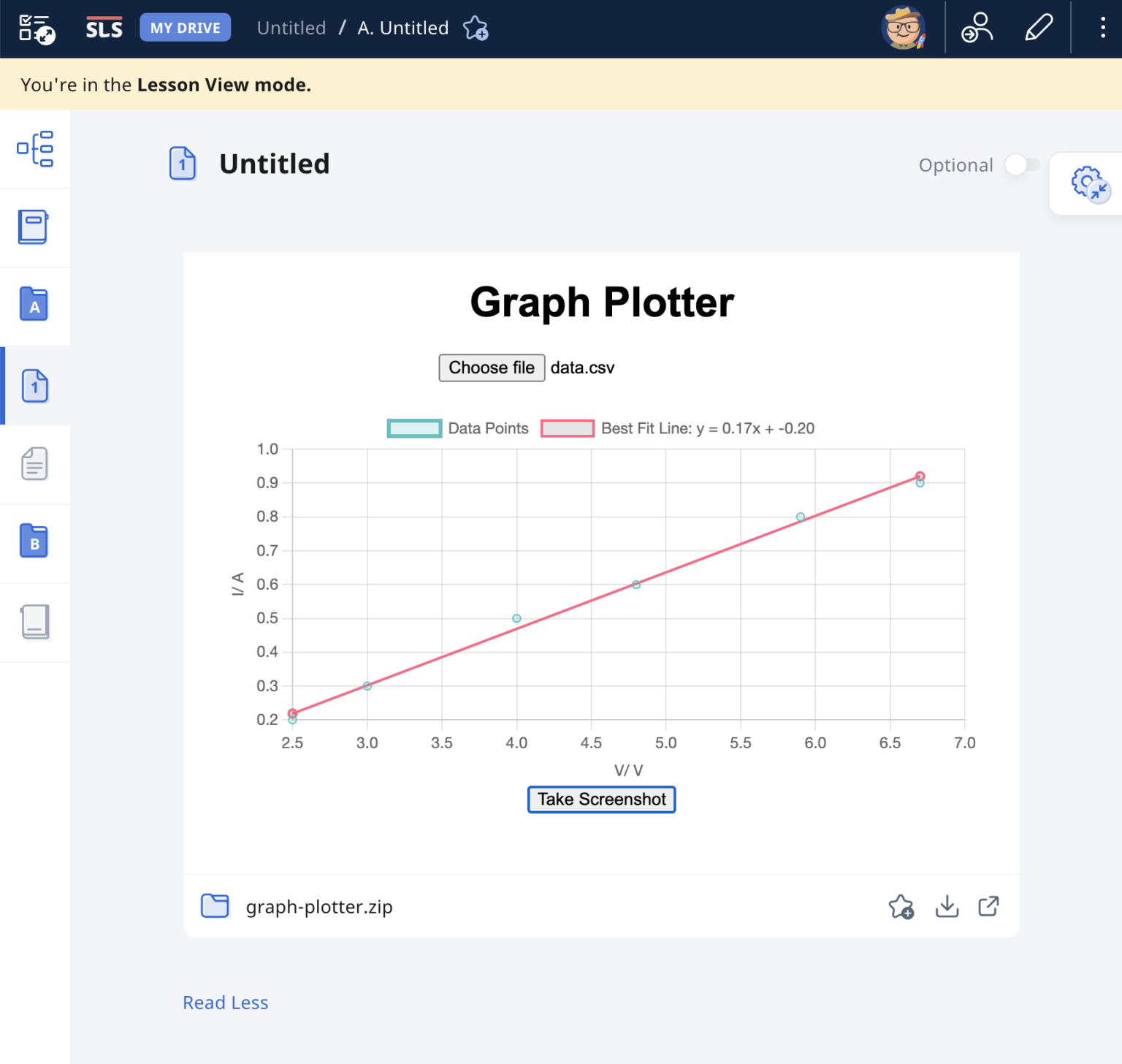
Task: Toggle Data Points visibility in the chart legend
Action: 414,428
